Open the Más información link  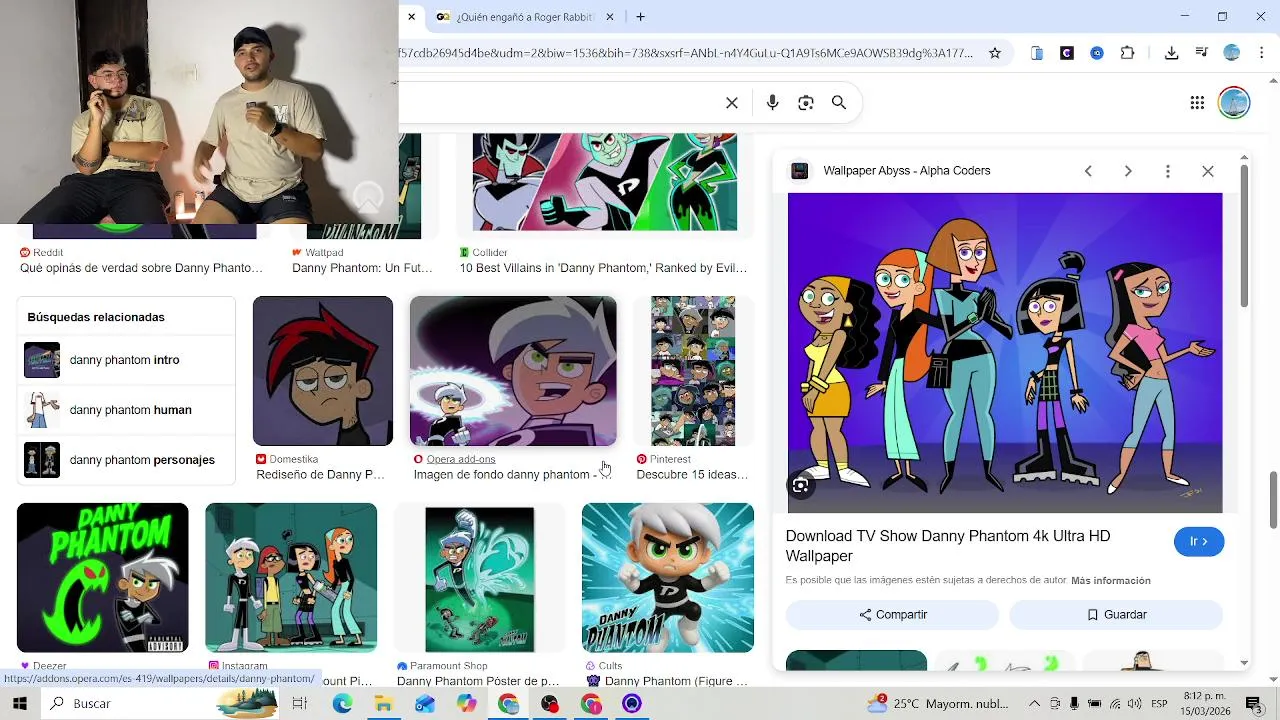[1111, 581]
